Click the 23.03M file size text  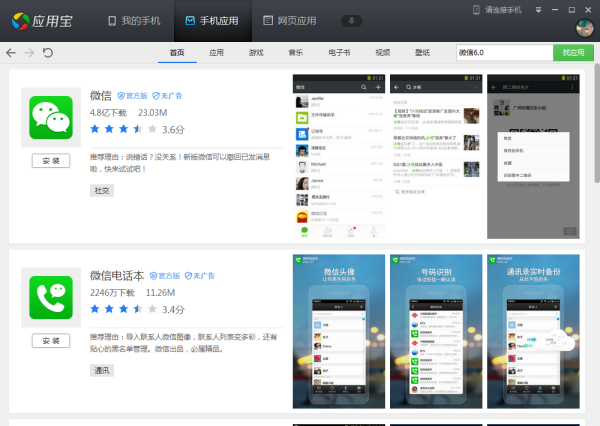pos(153,113)
